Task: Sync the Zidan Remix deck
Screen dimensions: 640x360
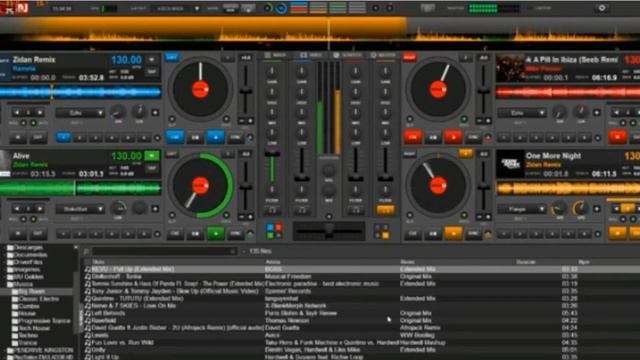Action: (x=235, y=138)
